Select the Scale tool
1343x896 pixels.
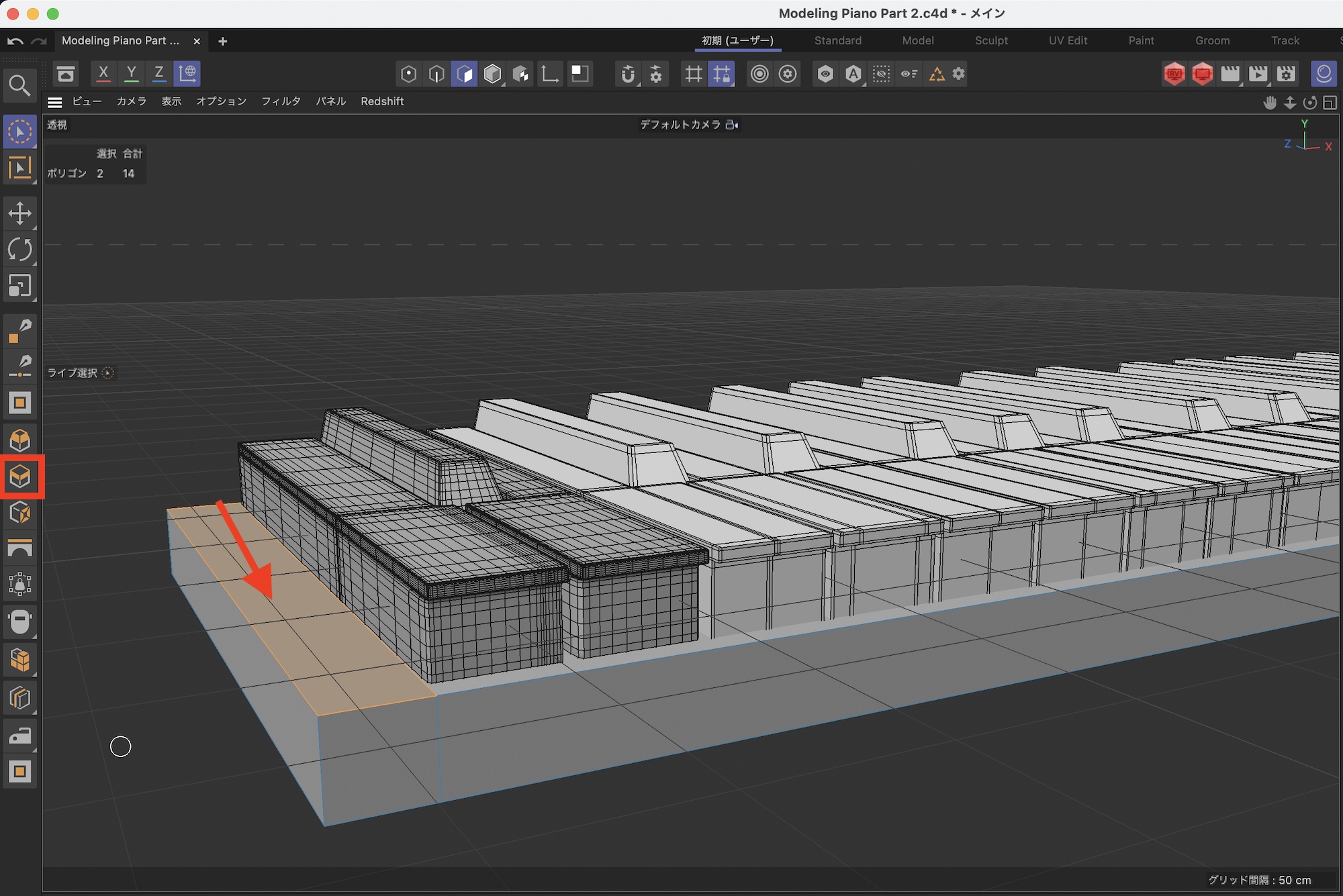coord(19,286)
